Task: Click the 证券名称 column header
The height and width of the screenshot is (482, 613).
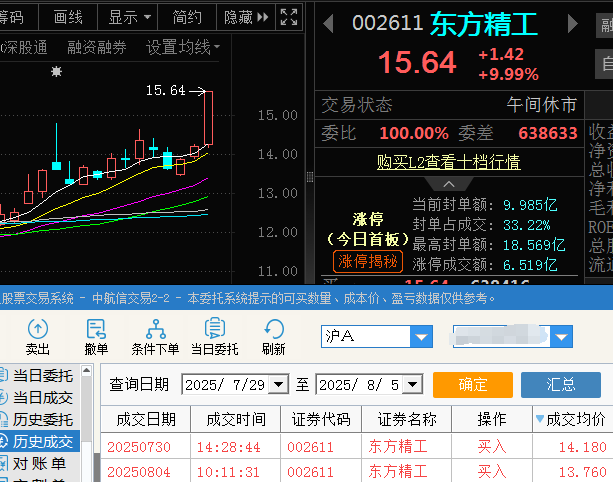Action: click(407, 419)
